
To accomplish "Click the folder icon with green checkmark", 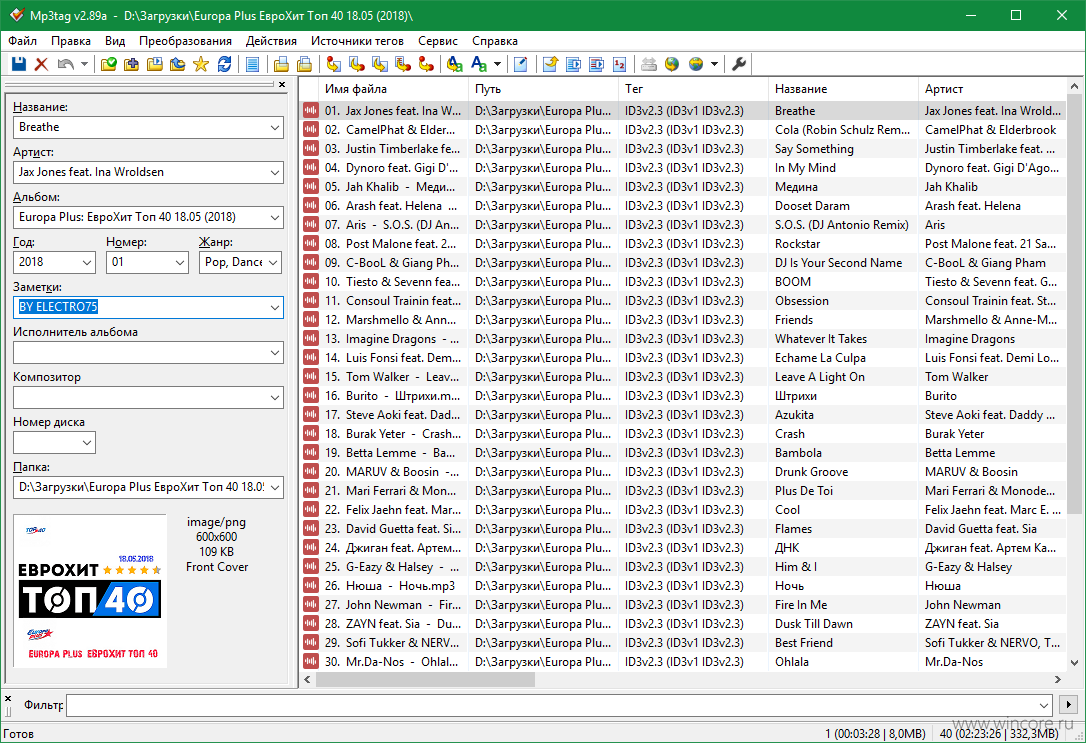I will [109, 64].
